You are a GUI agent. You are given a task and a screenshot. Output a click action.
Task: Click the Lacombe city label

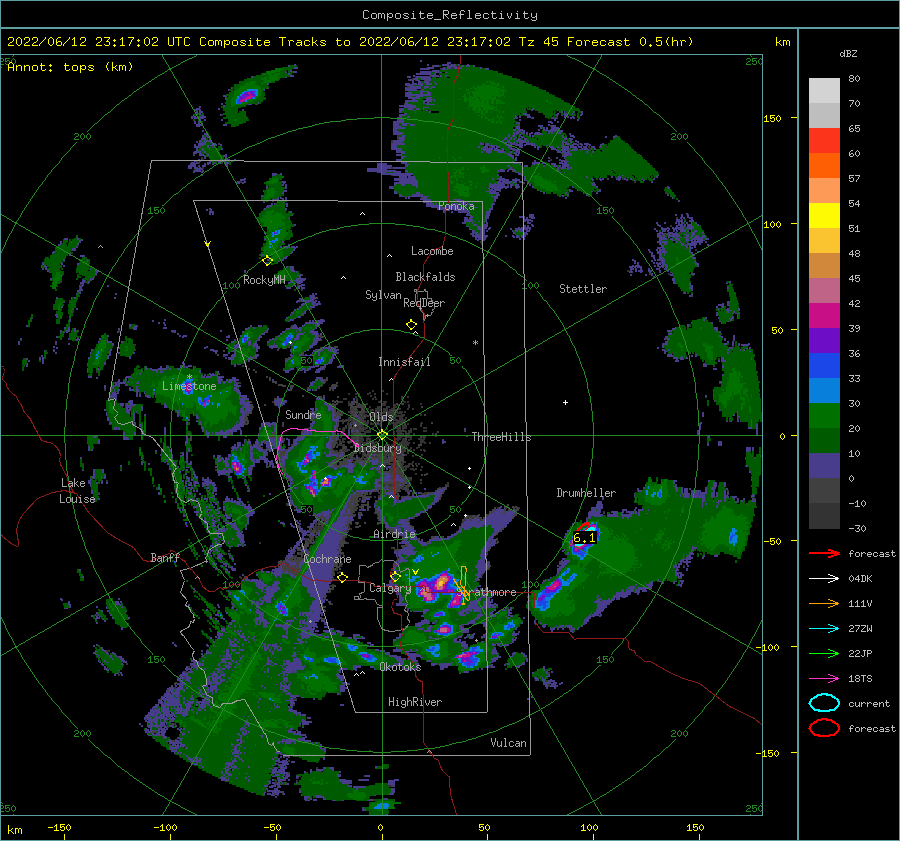click(432, 251)
